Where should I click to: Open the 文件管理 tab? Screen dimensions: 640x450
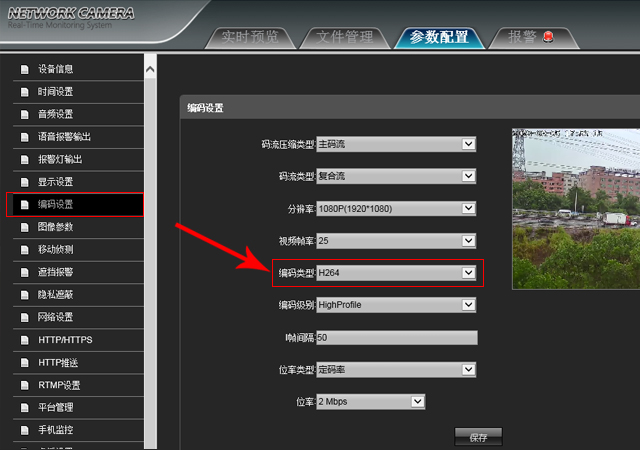344,38
